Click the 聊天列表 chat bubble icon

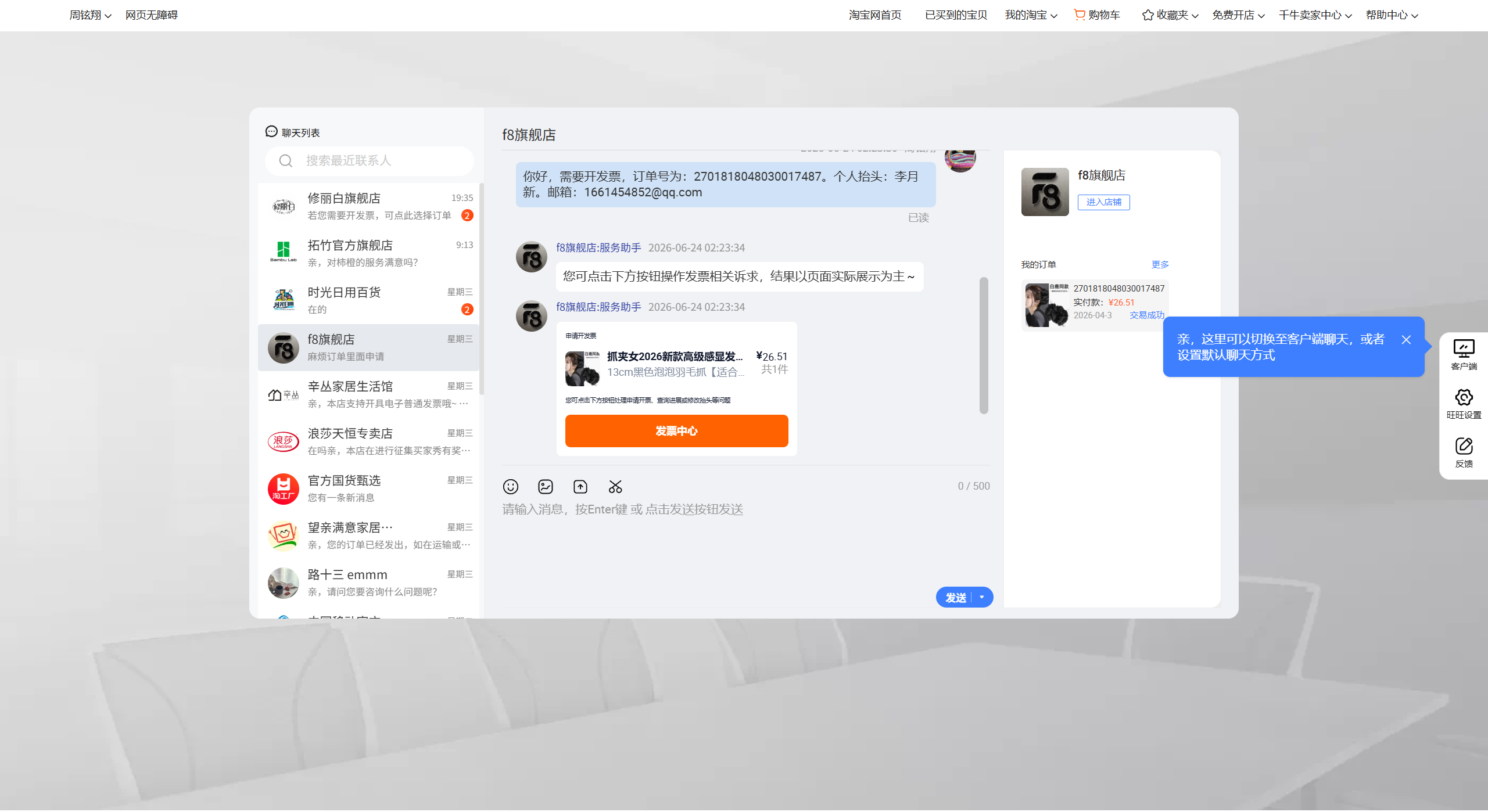[x=271, y=132]
